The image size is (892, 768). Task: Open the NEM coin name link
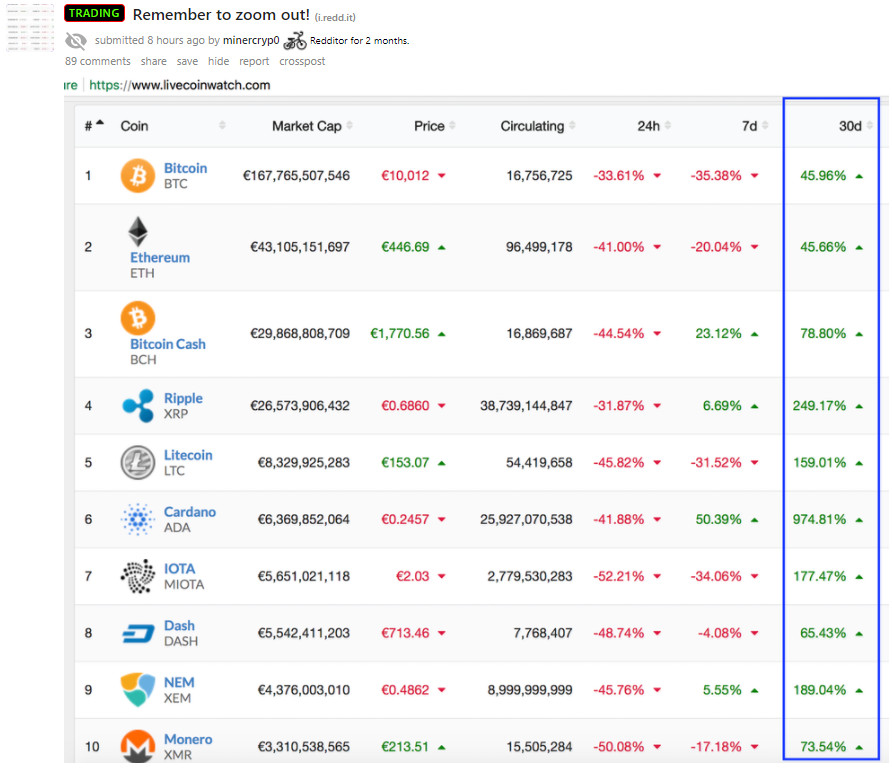click(x=179, y=682)
